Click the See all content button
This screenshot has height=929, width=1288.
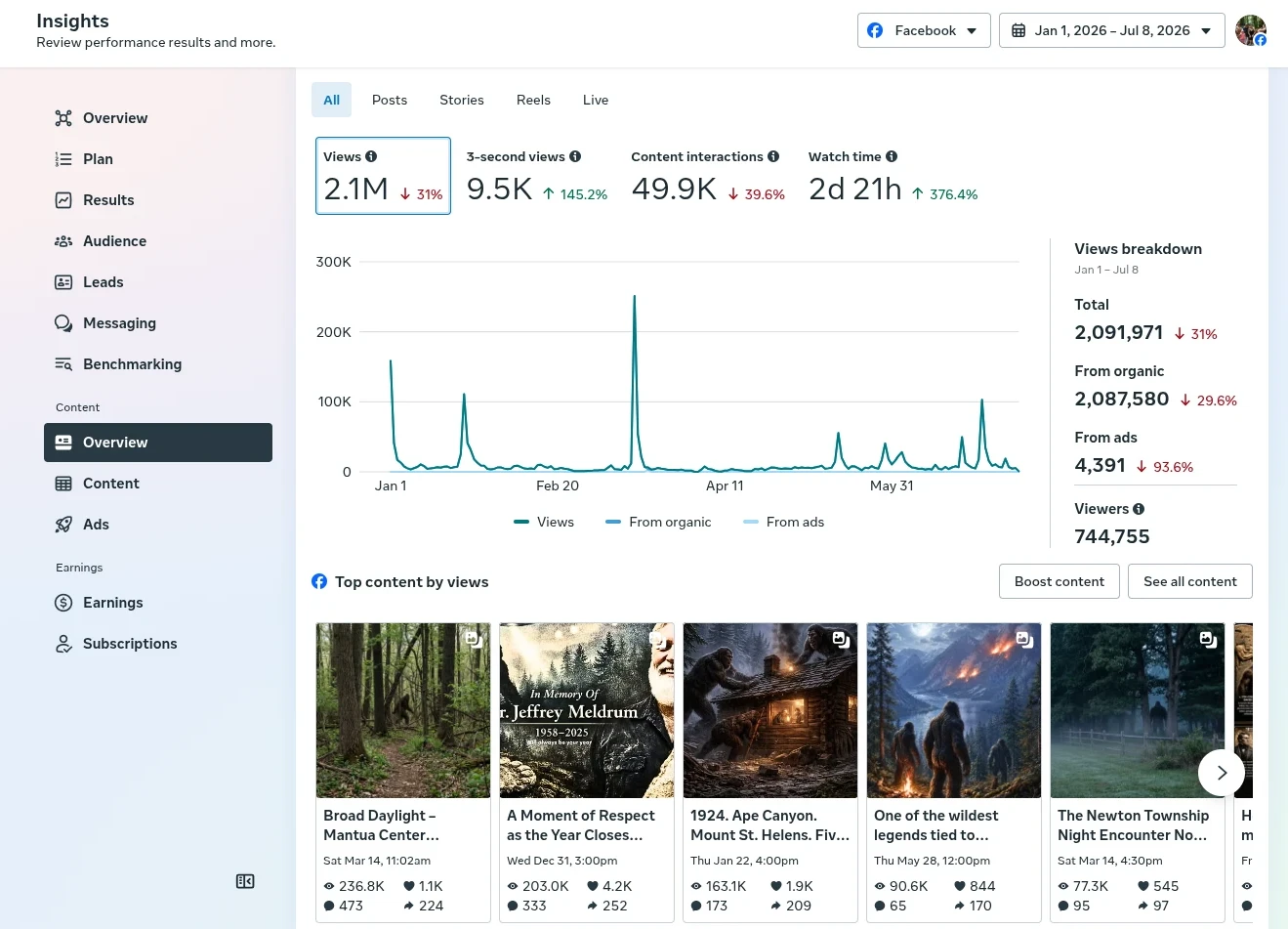pyautogui.click(x=1190, y=581)
